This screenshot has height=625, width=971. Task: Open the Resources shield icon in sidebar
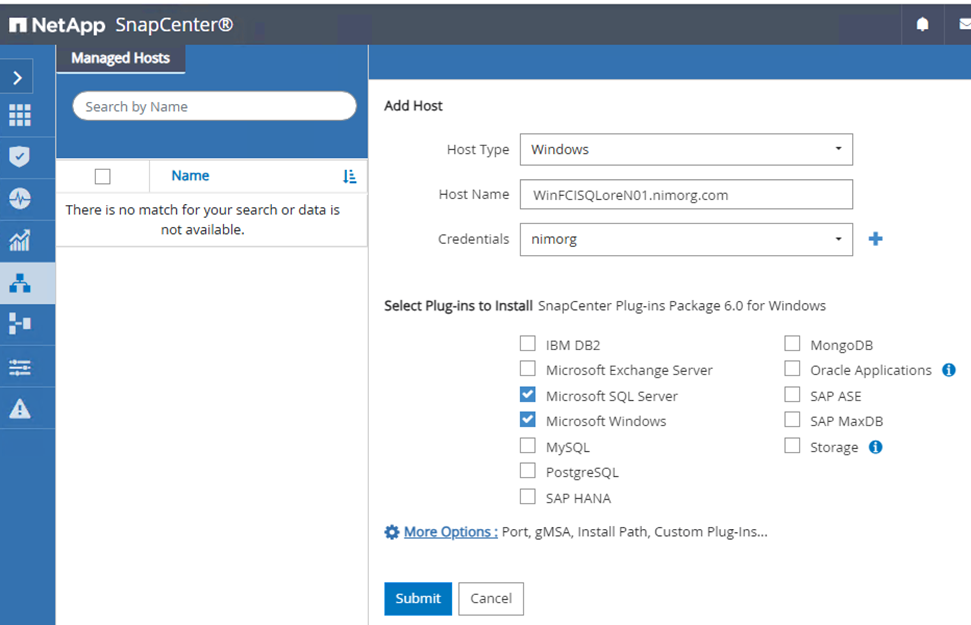[20, 156]
